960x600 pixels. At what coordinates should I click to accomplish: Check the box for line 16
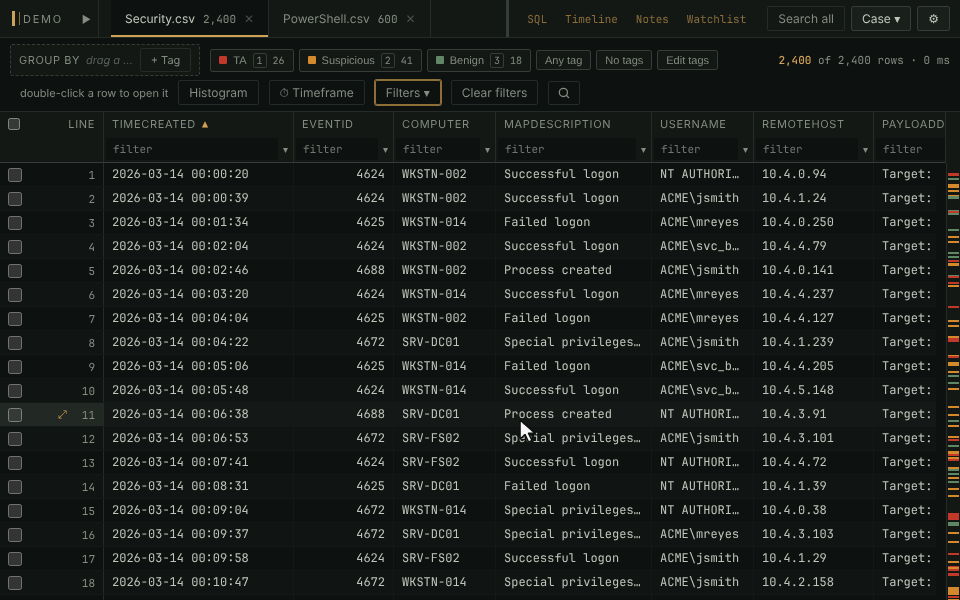[15, 534]
